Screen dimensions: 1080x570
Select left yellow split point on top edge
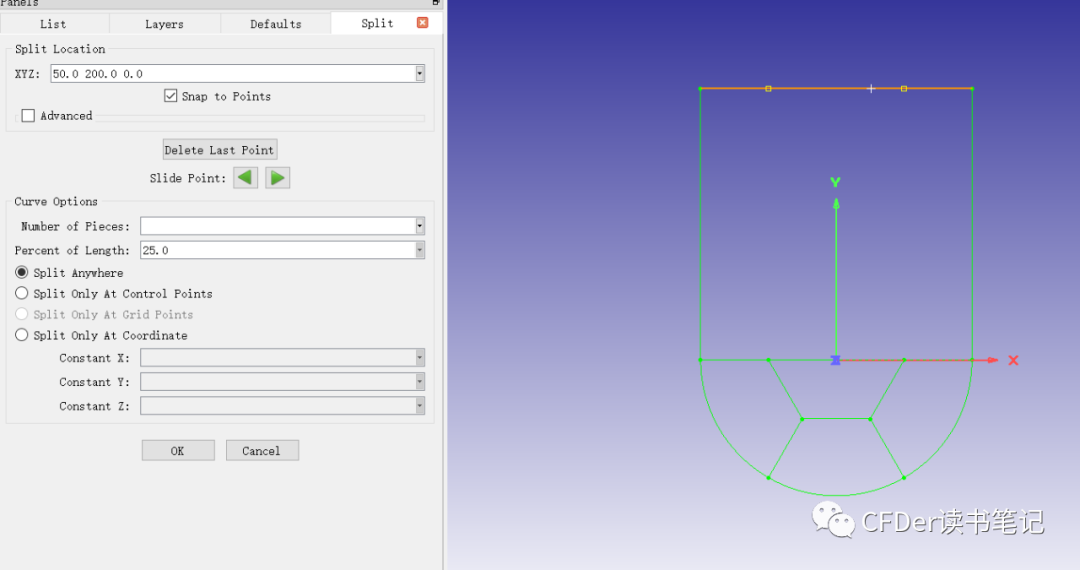pyautogui.click(x=769, y=88)
